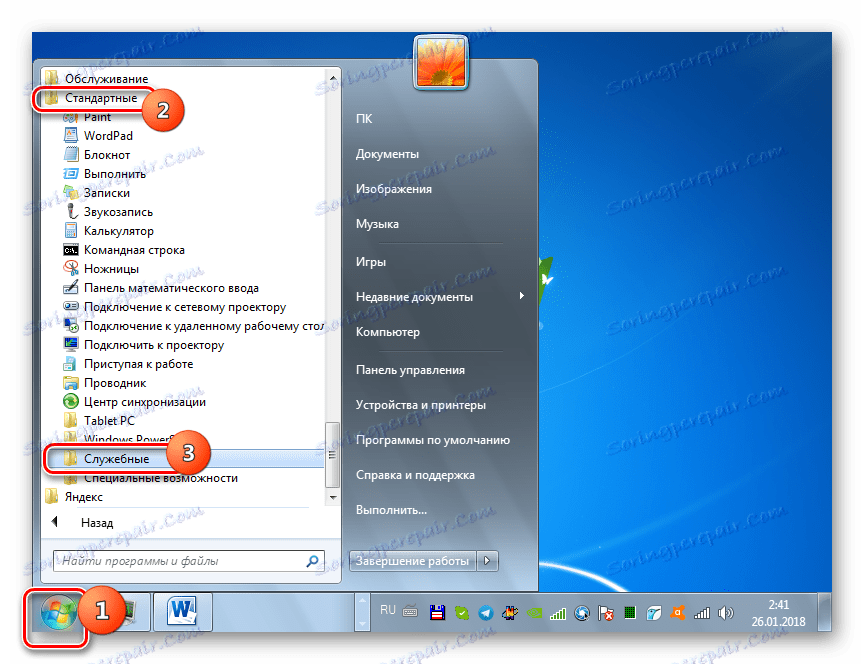Open Записки sticky notes
The height and width of the screenshot is (664, 864).
coord(106,193)
